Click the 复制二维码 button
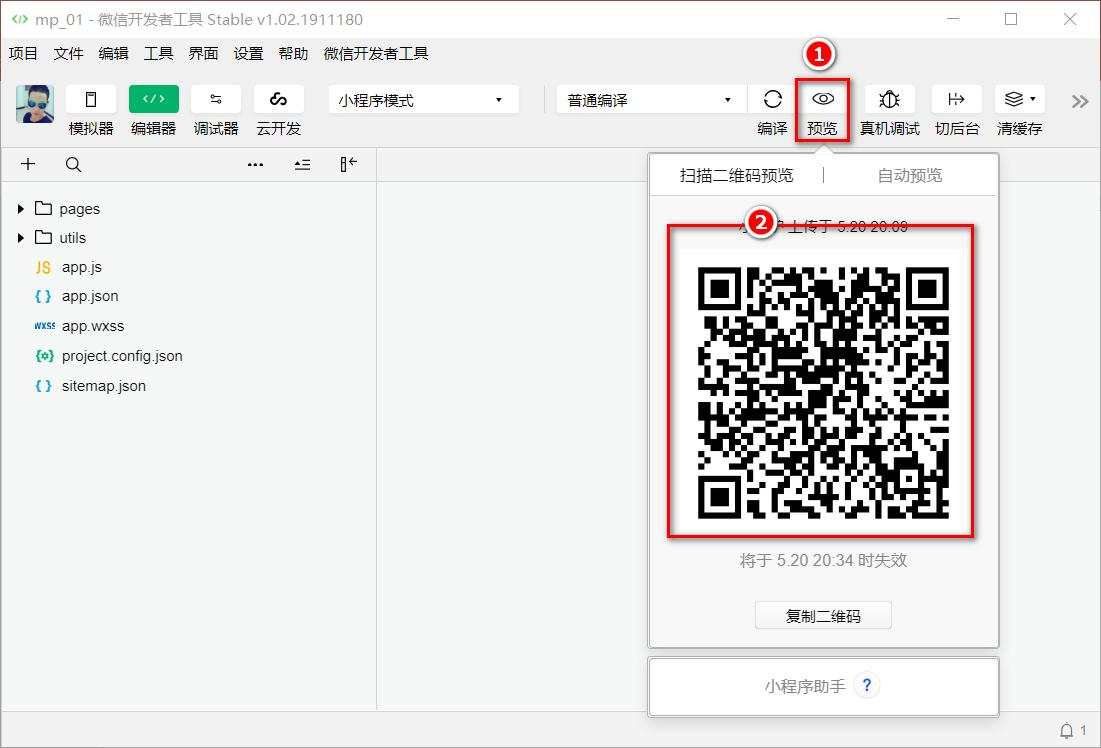 coord(822,616)
